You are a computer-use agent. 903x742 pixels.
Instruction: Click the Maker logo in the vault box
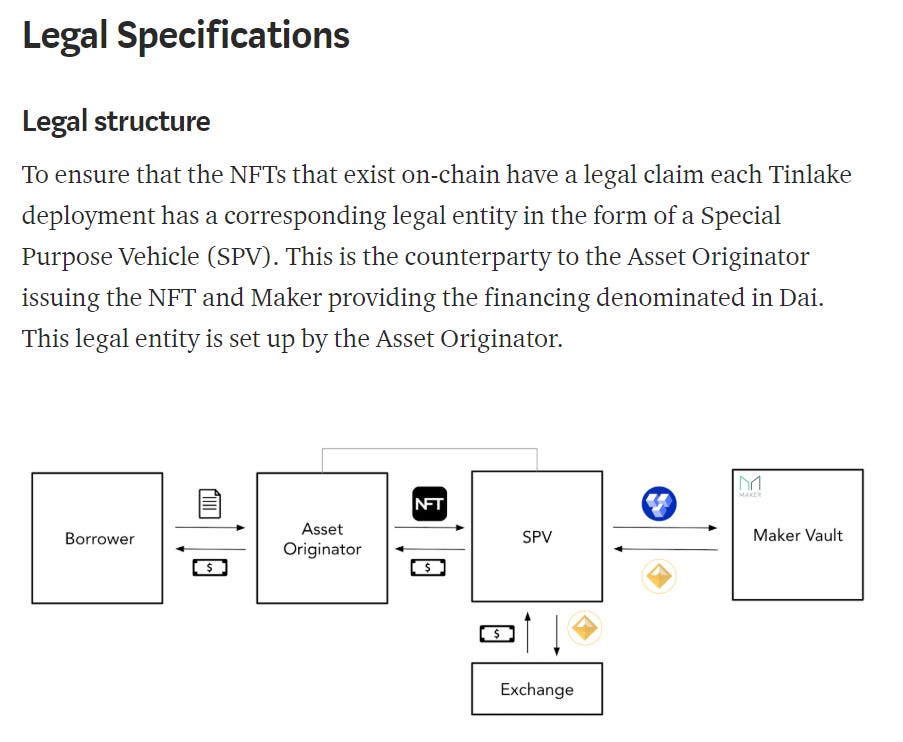[750, 486]
